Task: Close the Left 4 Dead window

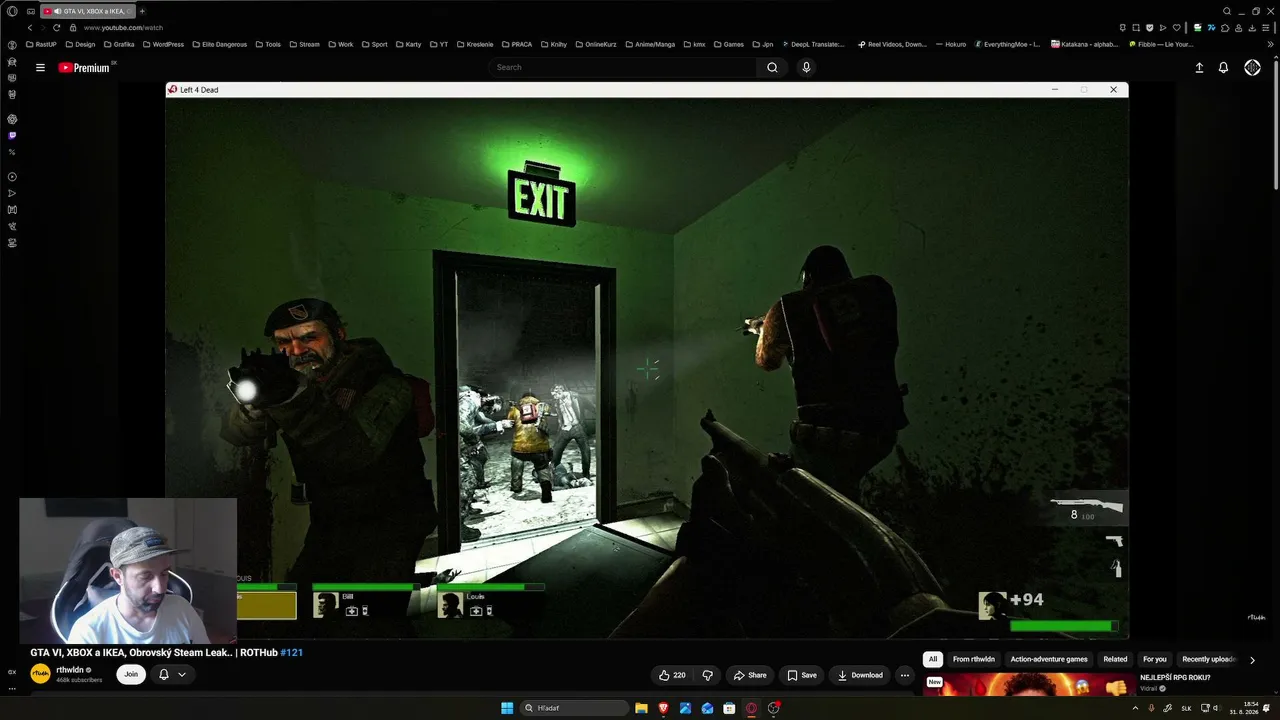Action: click(x=1113, y=90)
